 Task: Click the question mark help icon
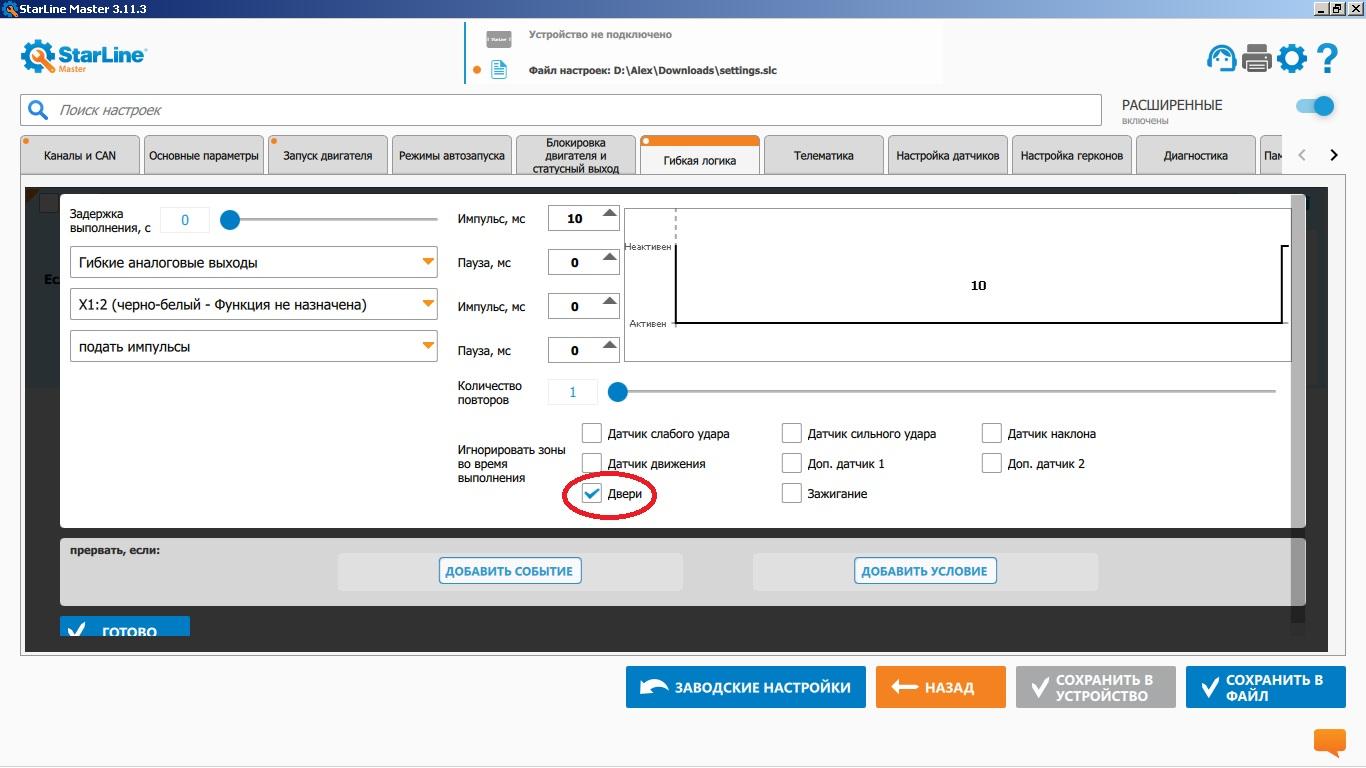click(x=1326, y=58)
